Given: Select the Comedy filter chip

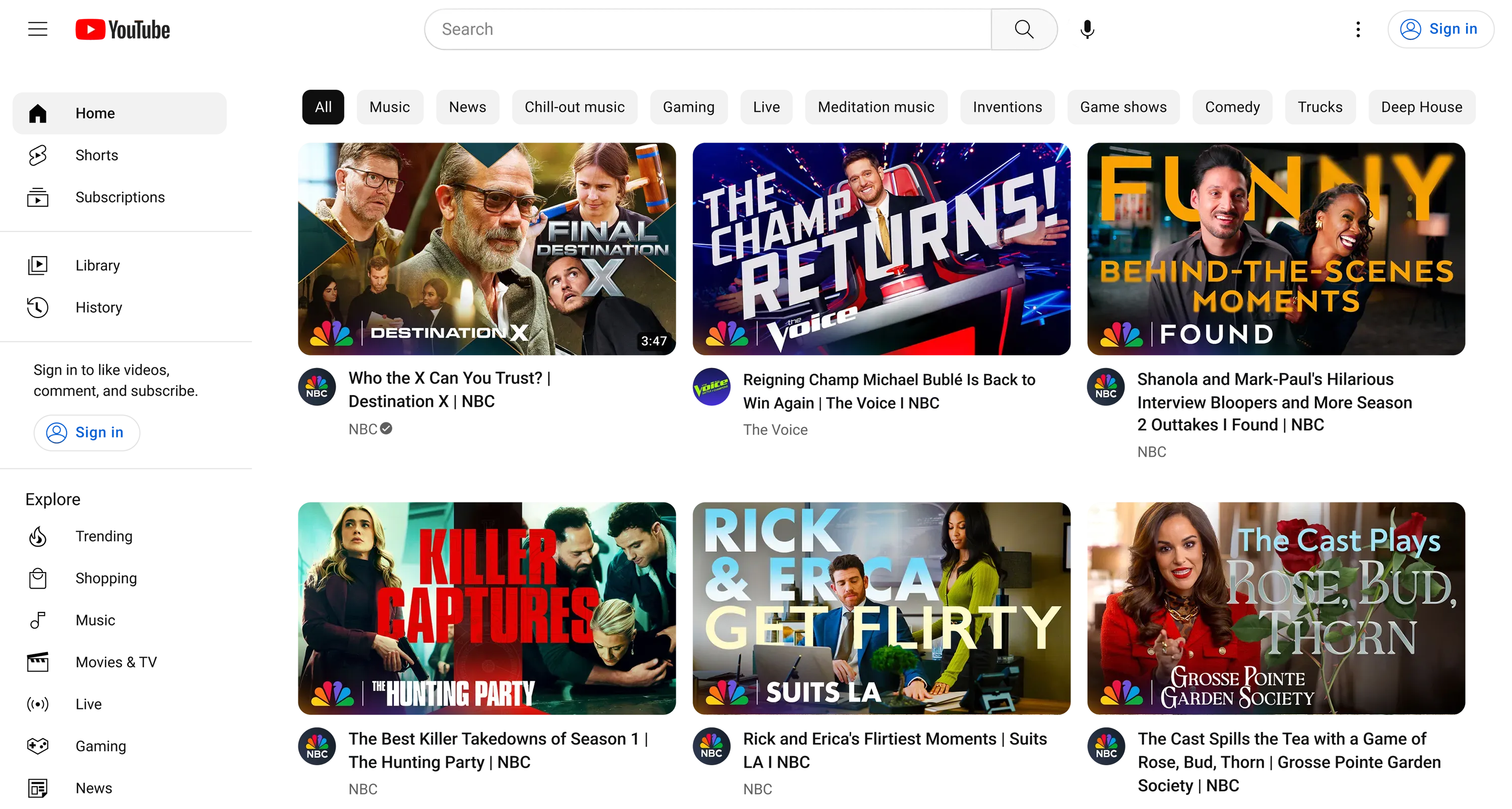Looking at the screenshot, I should click(x=1232, y=107).
